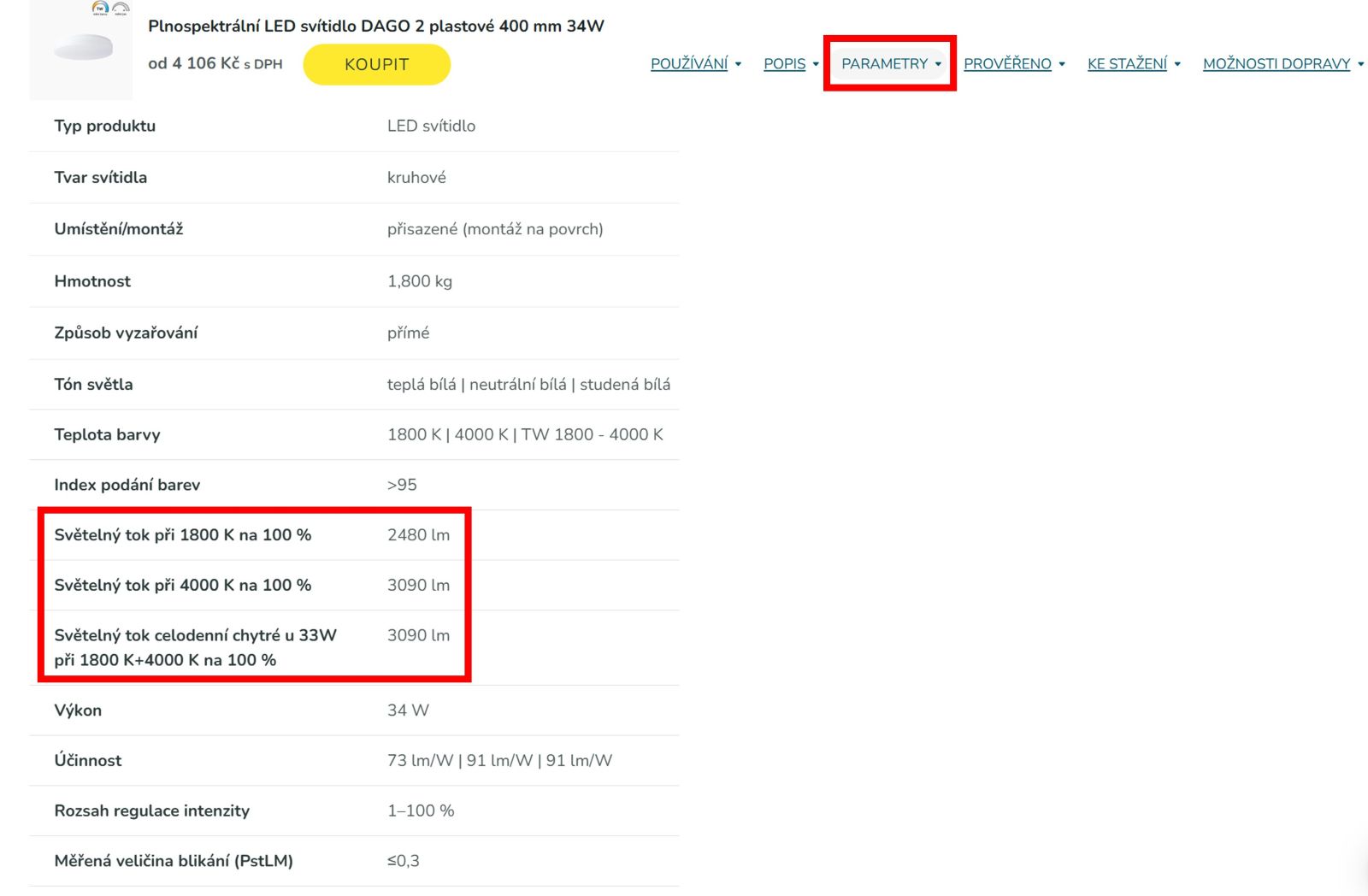Jump to the POUŽÍVÁNÍ section

[x=688, y=64]
